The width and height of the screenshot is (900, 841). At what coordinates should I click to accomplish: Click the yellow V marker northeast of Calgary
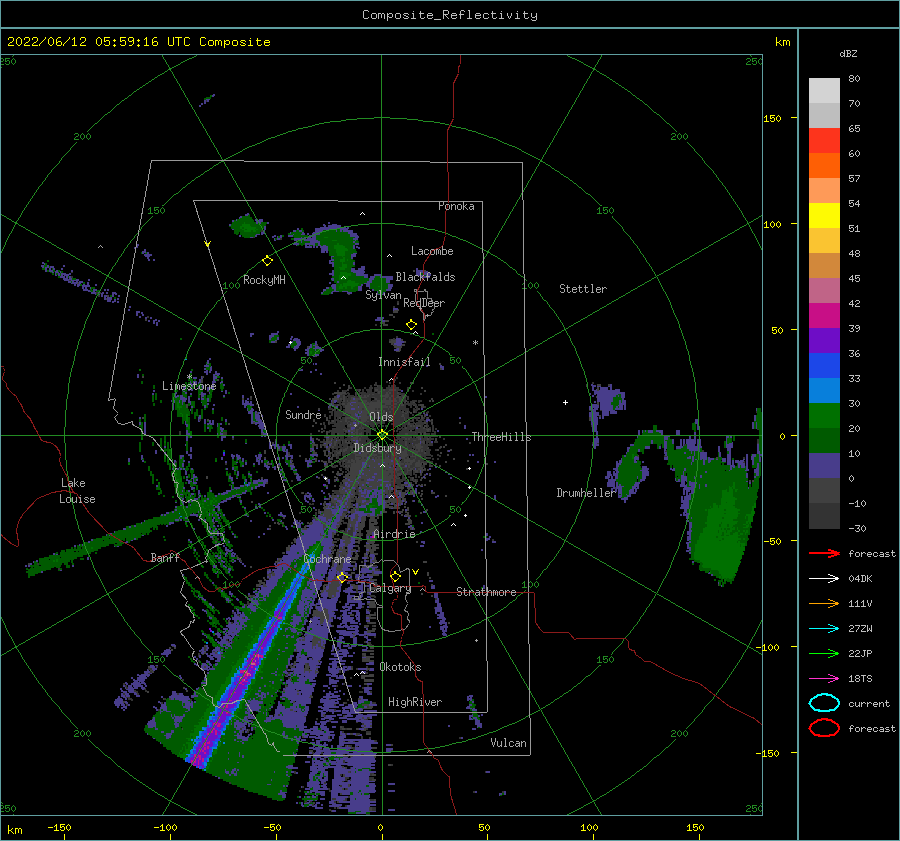pyautogui.click(x=415, y=572)
